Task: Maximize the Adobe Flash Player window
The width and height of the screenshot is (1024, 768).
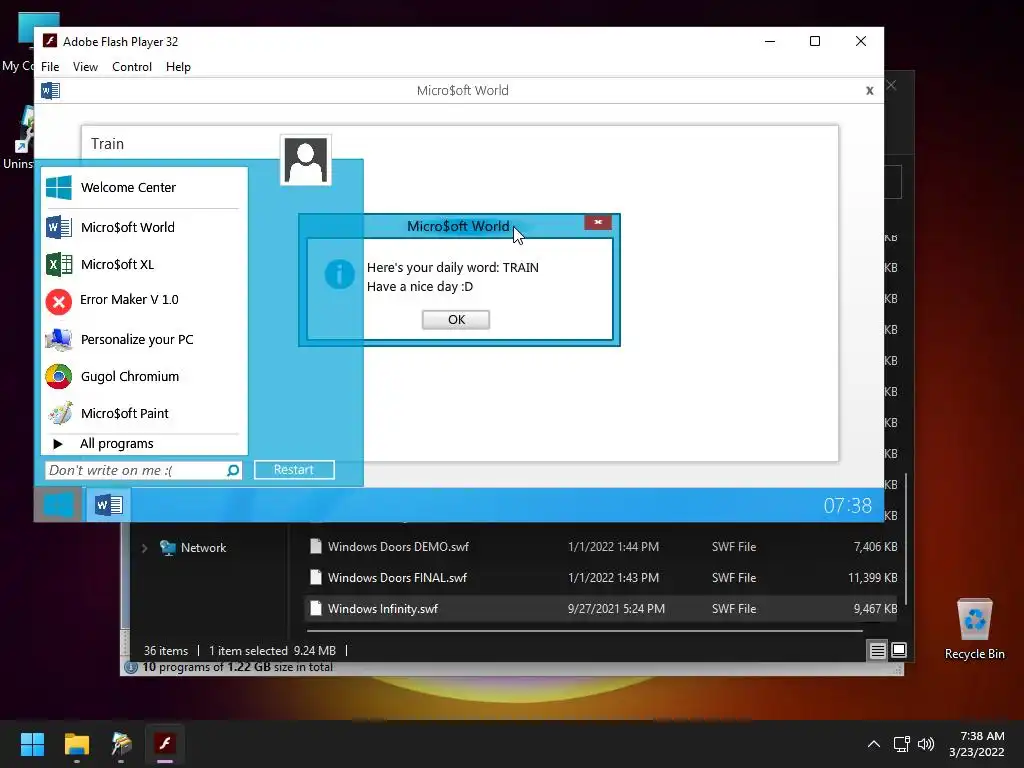Action: click(814, 41)
